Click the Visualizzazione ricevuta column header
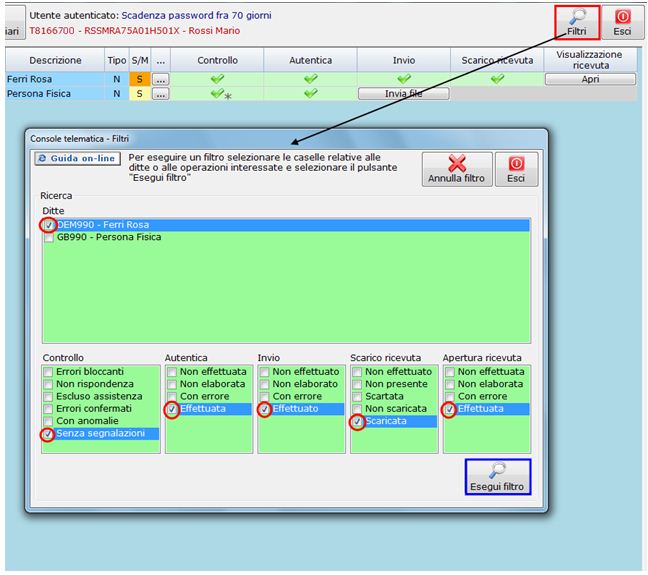 click(590, 60)
